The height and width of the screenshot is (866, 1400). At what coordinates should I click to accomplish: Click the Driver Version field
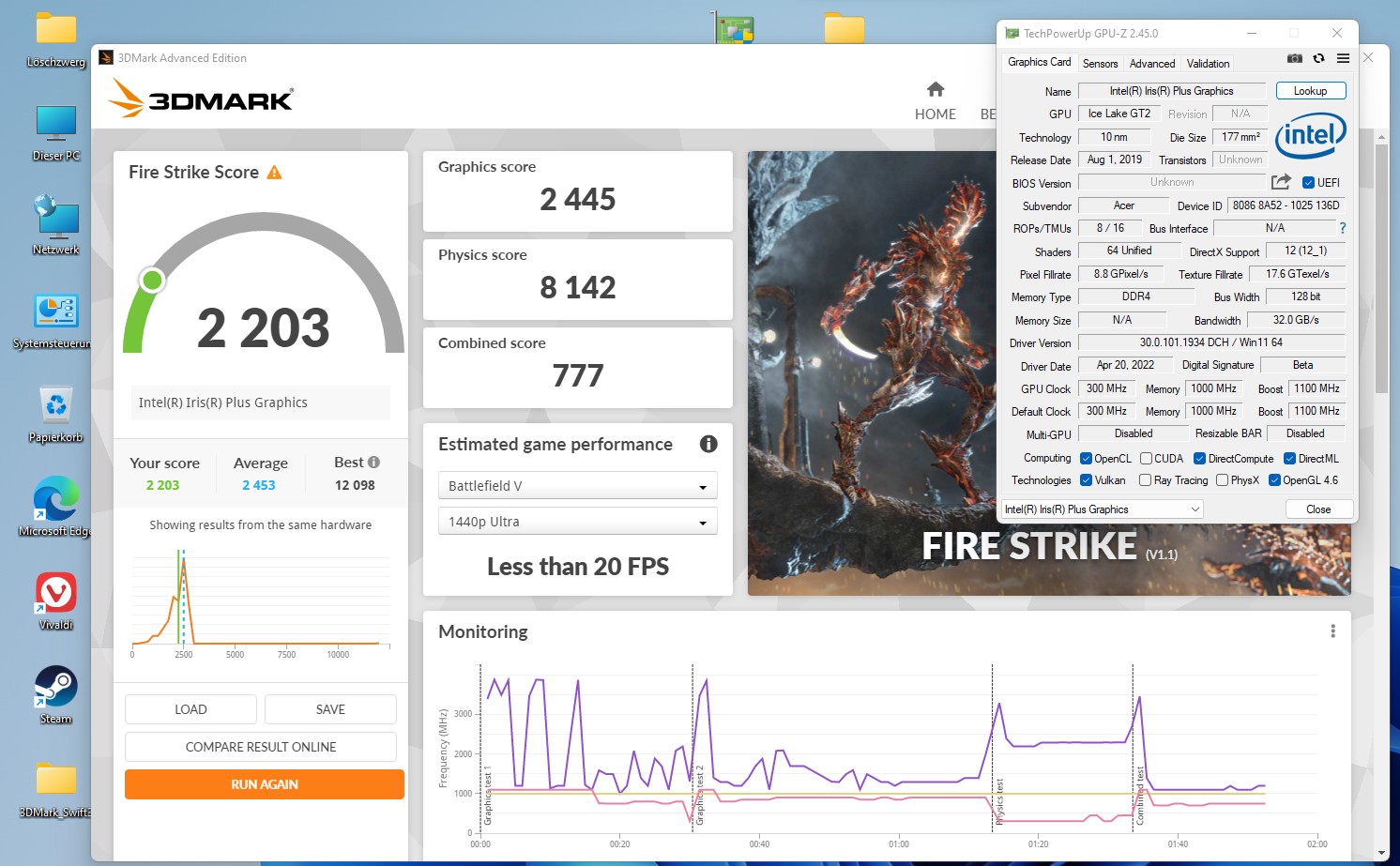point(1210,342)
